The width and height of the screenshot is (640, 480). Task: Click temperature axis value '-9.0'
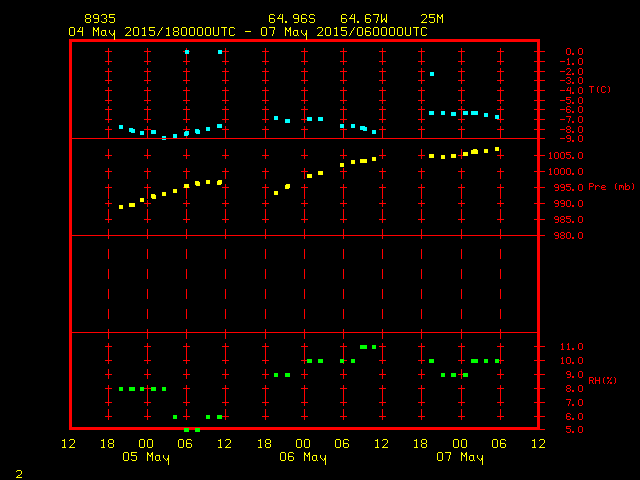point(571,139)
